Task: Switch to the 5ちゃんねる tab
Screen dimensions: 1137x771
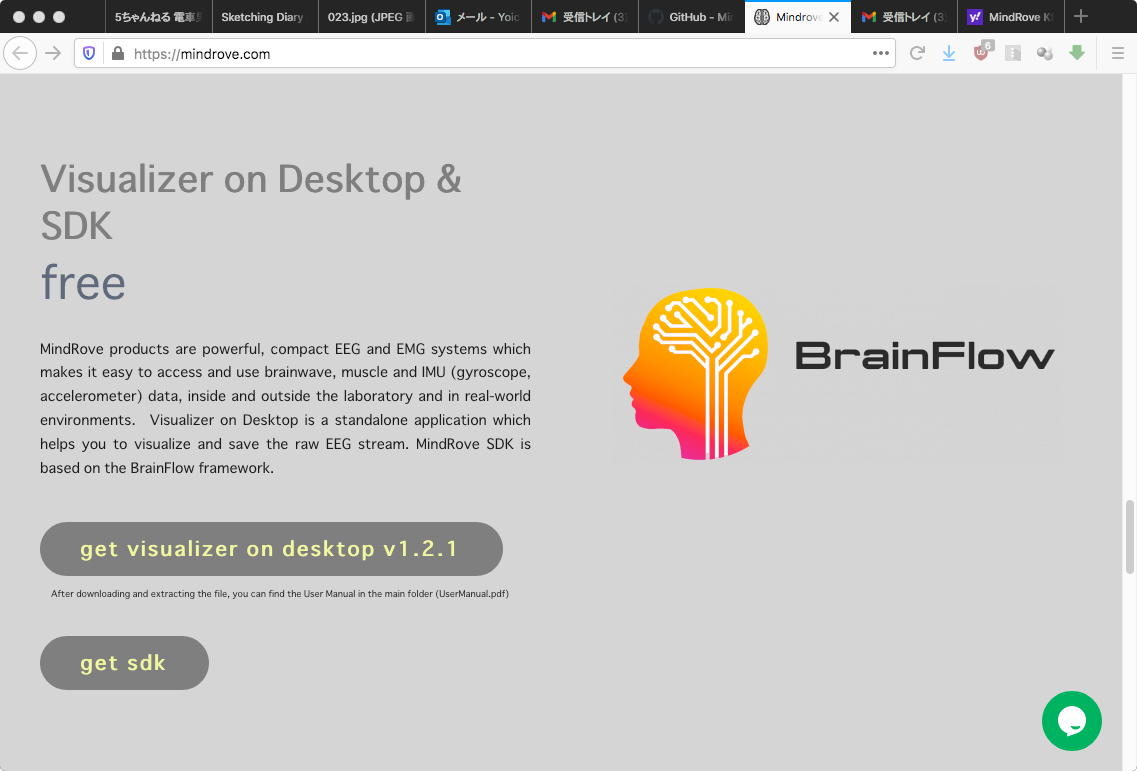Action: tap(159, 17)
